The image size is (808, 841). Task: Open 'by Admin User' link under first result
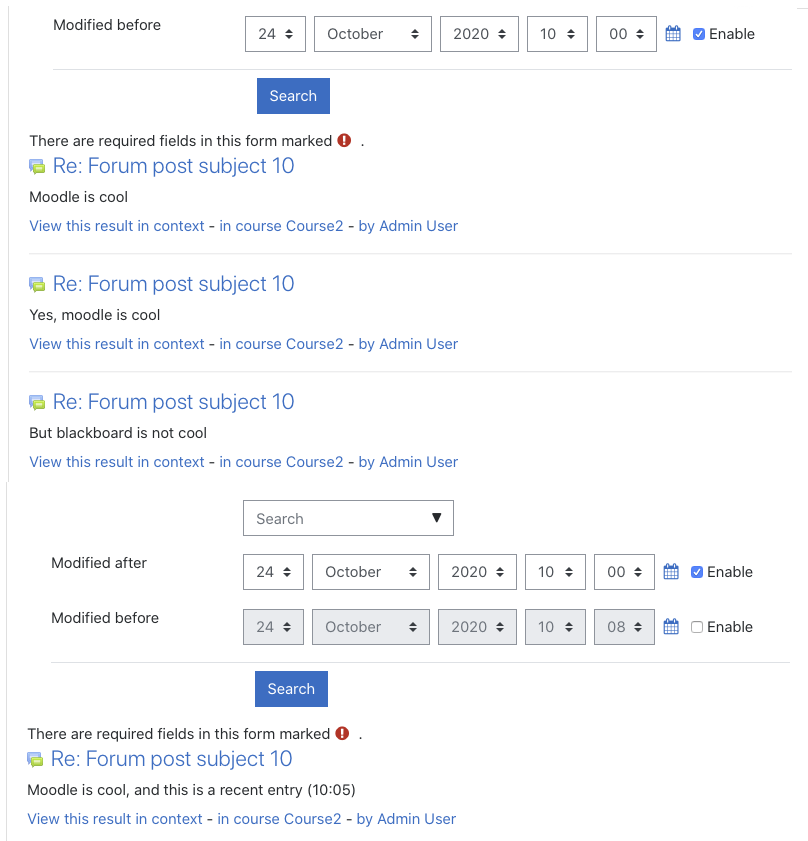(408, 226)
